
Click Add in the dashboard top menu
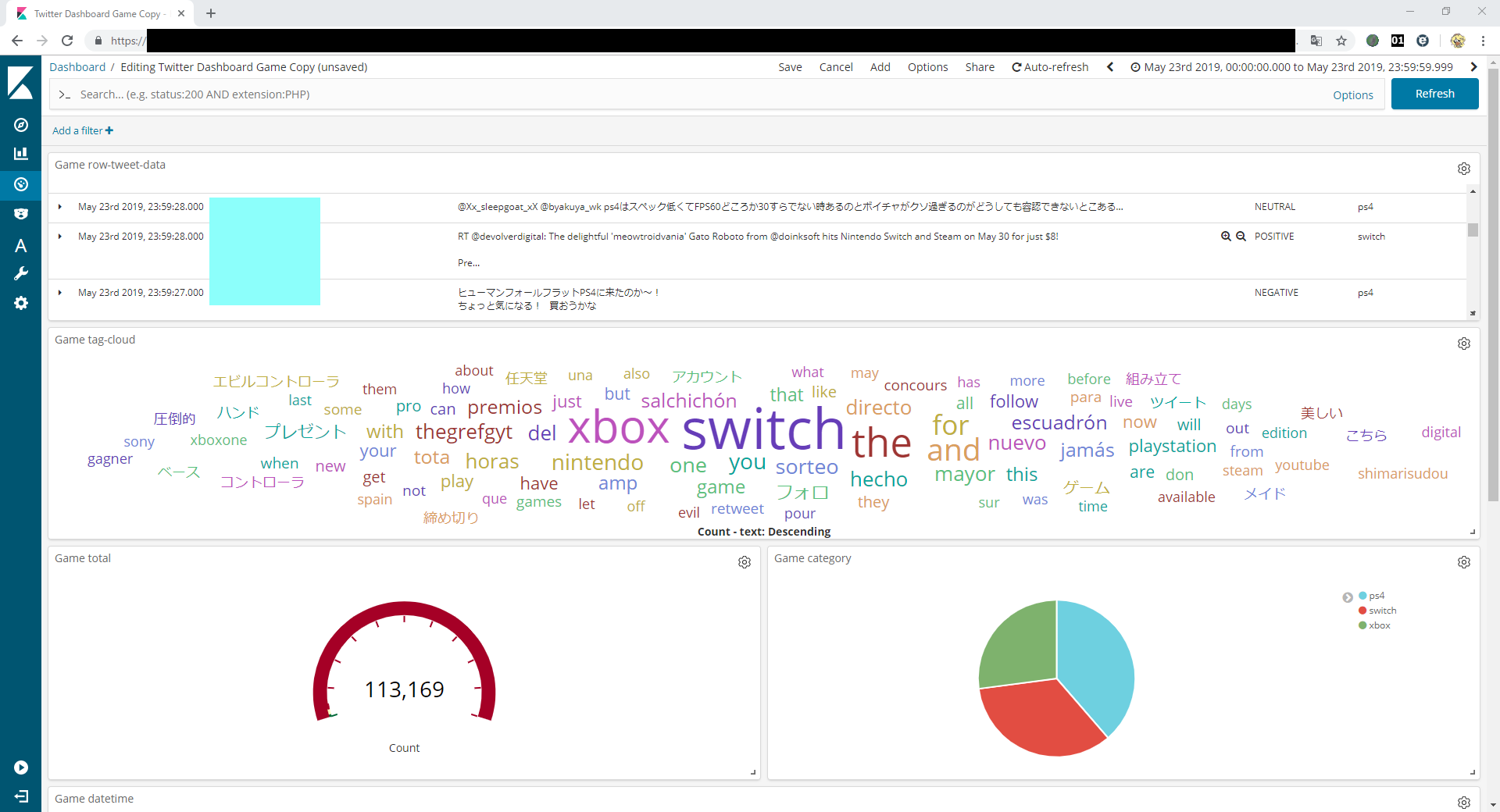[880, 67]
